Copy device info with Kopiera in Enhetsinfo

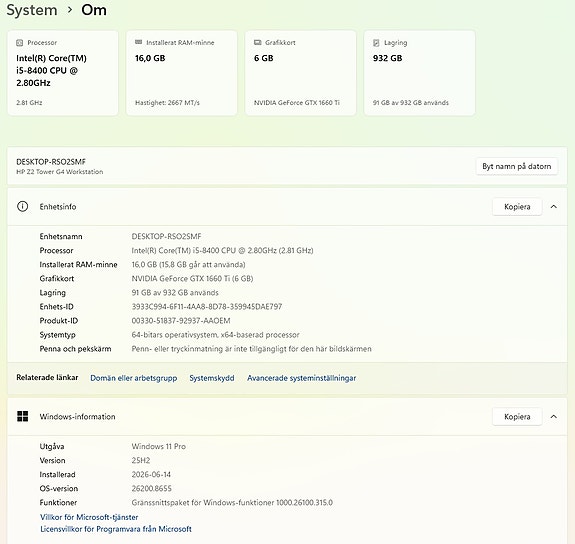517,207
